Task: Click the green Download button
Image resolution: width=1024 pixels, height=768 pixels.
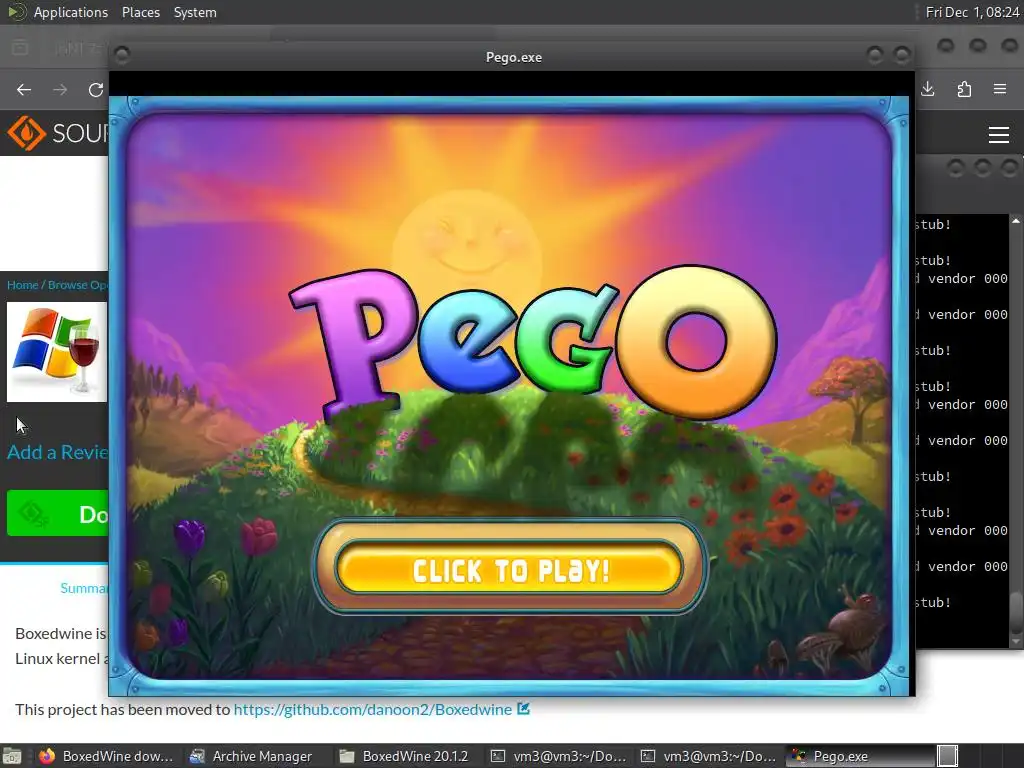Action: (x=57, y=513)
